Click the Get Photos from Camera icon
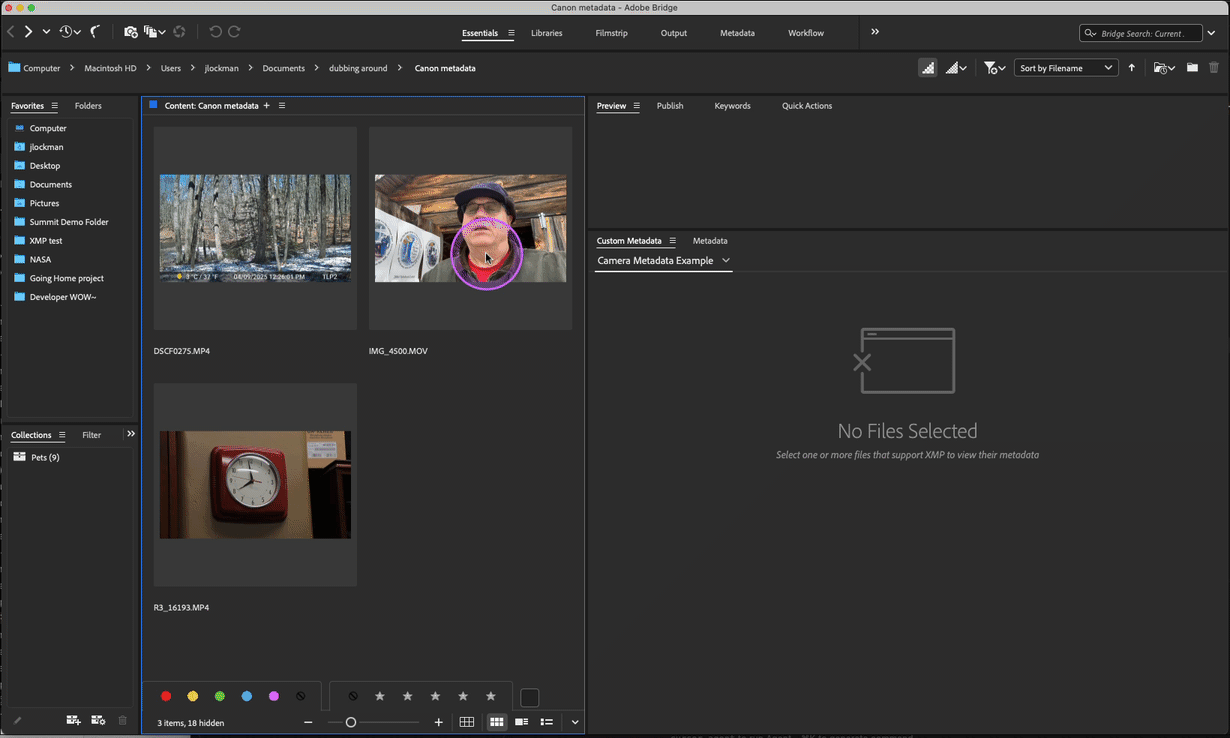Screen dimensions: 1230x738 pos(130,32)
